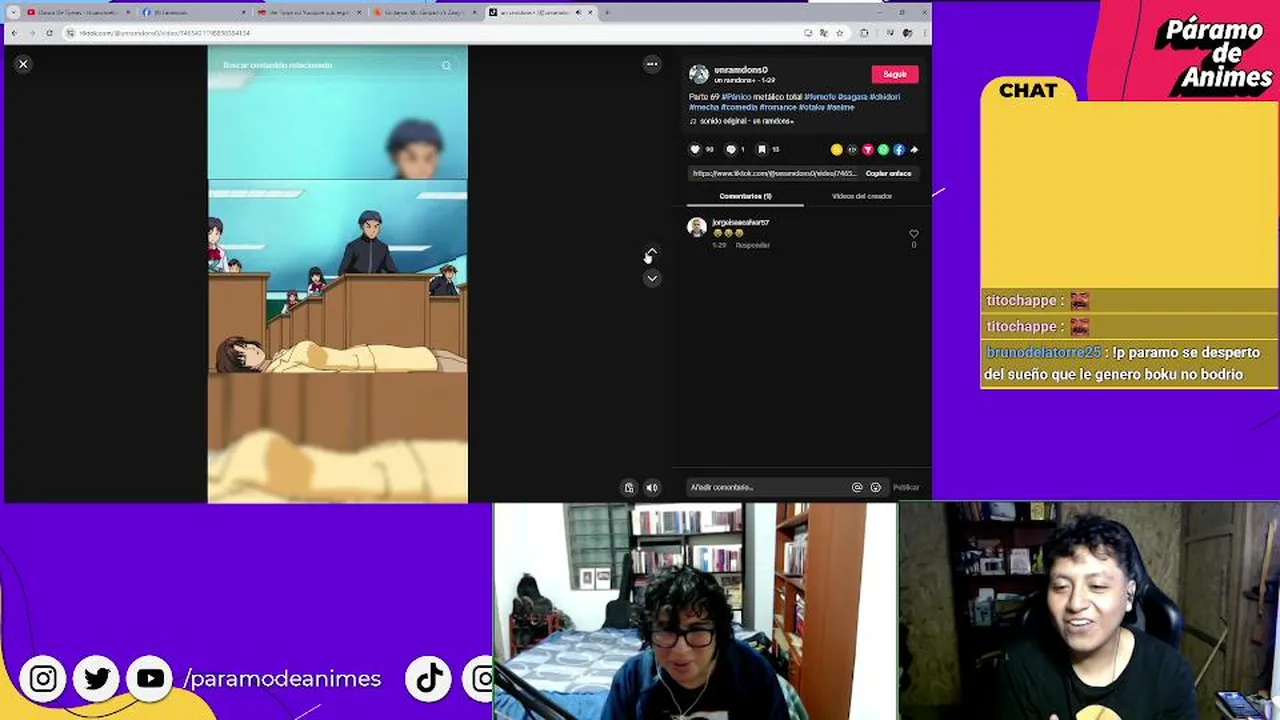Like the jorgeisaacalvar57 comment heart
This screenshot has height=720, width=1280.
913,234
